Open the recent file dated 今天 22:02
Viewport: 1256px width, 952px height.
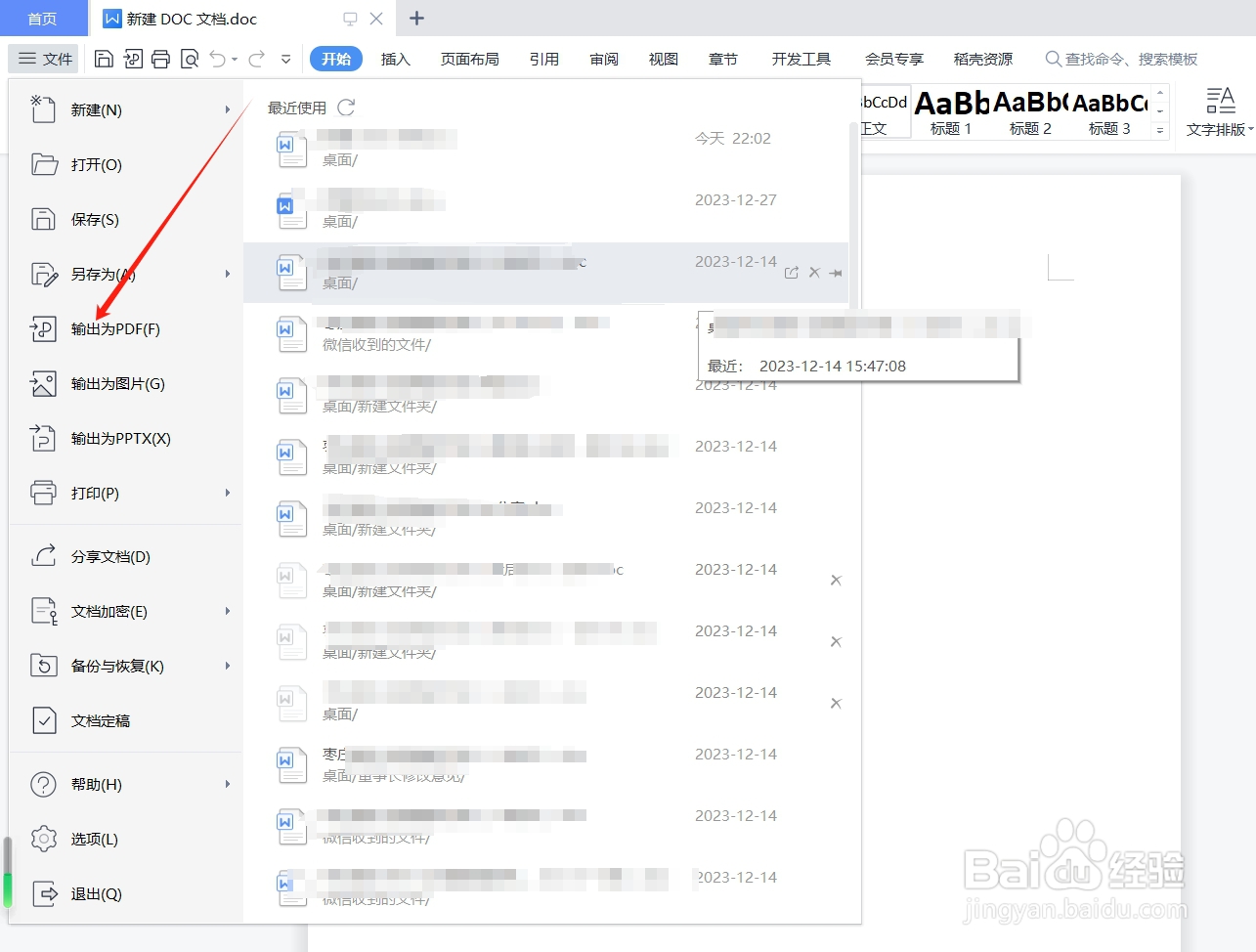coord(545,149)
